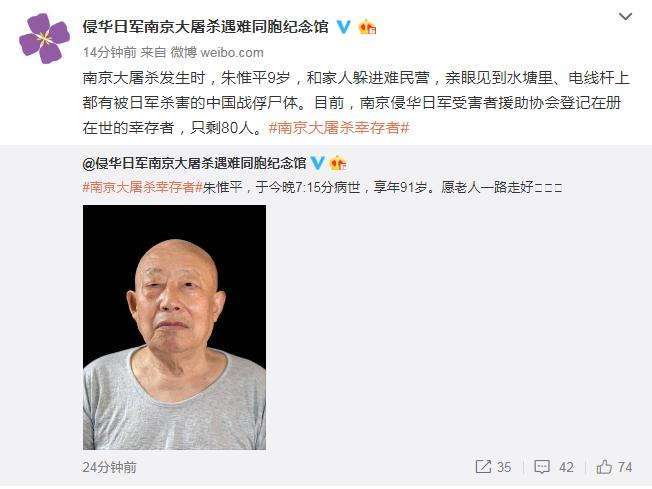Open the 14分钟前 post timestamp
The height and width of the screenshot is (489, 652).
(109, 52)
